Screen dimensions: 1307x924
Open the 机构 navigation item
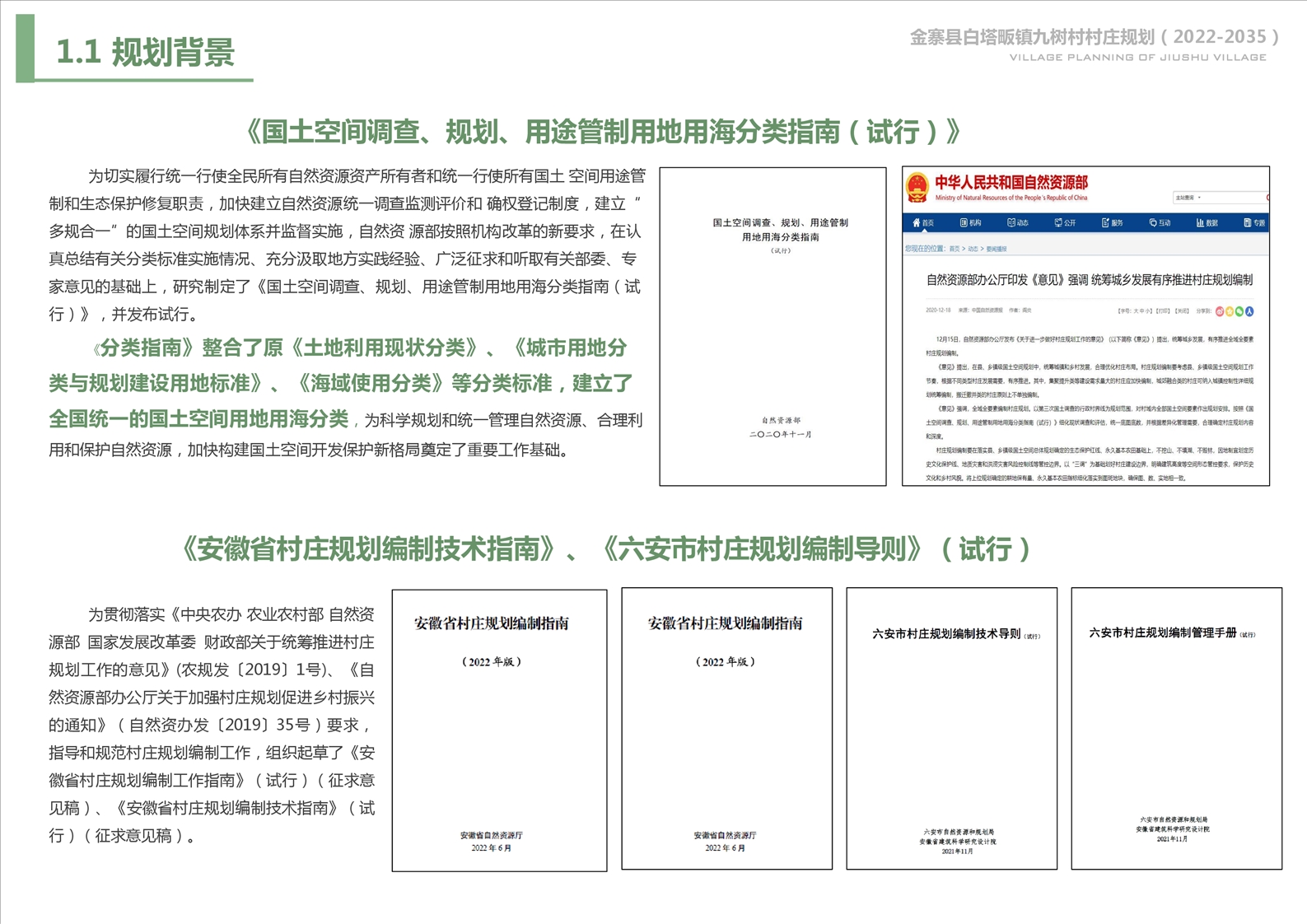pos(970,223)
